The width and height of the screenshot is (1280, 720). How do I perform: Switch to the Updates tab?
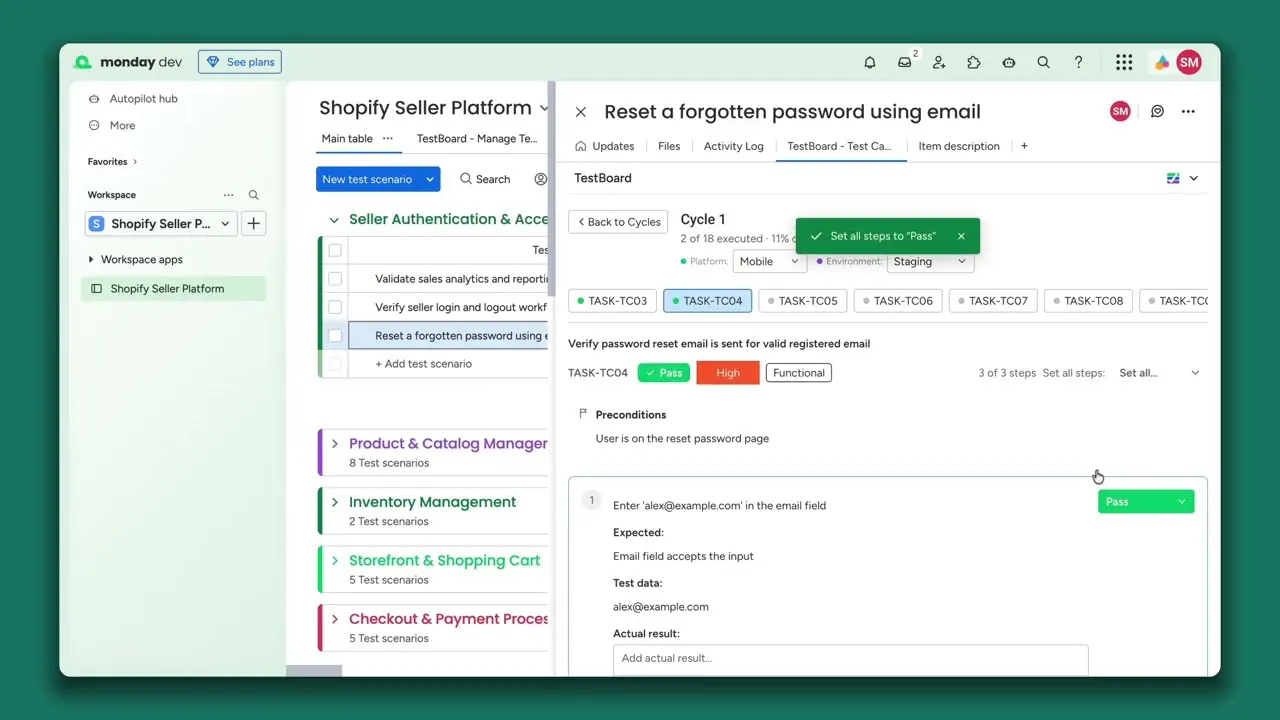[605, 146]
